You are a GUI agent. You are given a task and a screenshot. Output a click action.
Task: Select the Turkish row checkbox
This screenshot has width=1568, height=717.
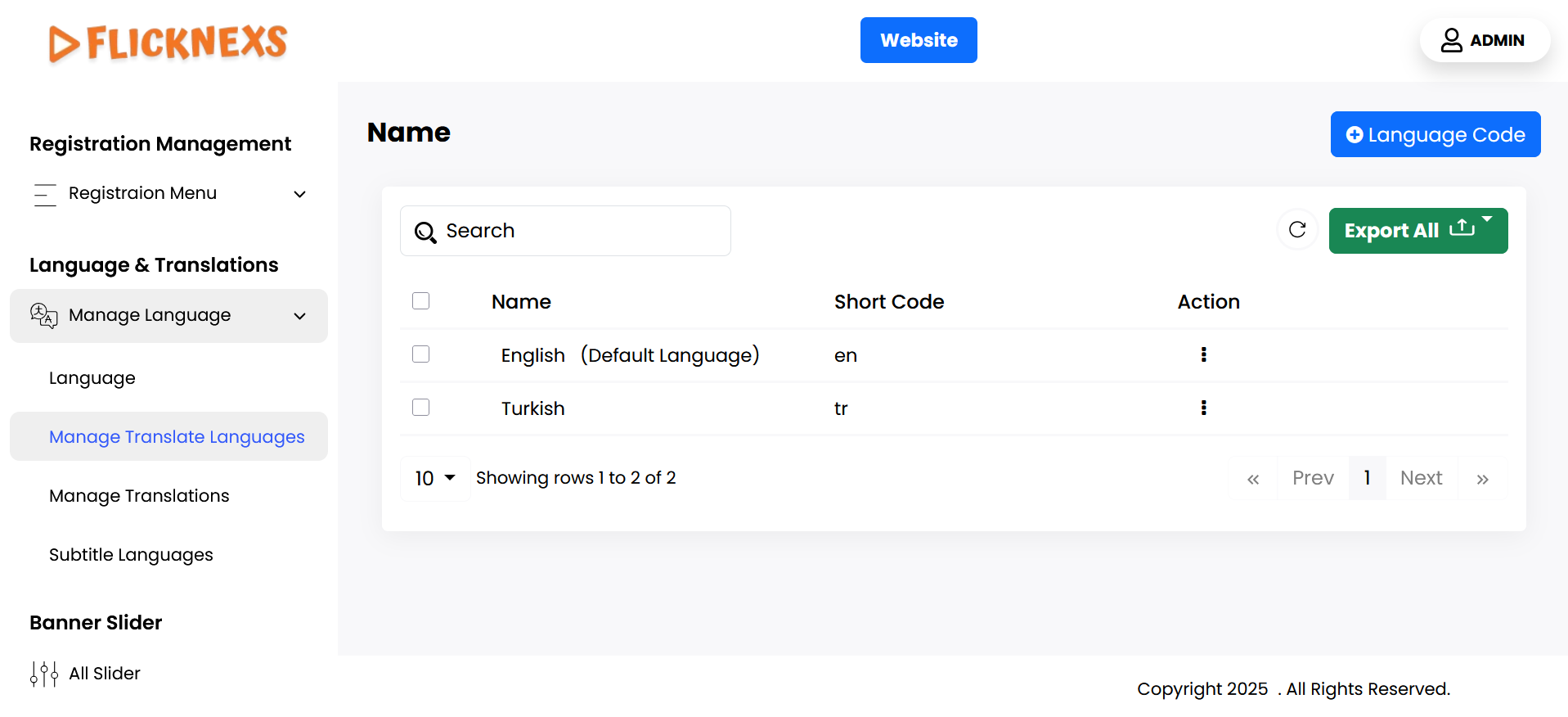tap(421, 408)
